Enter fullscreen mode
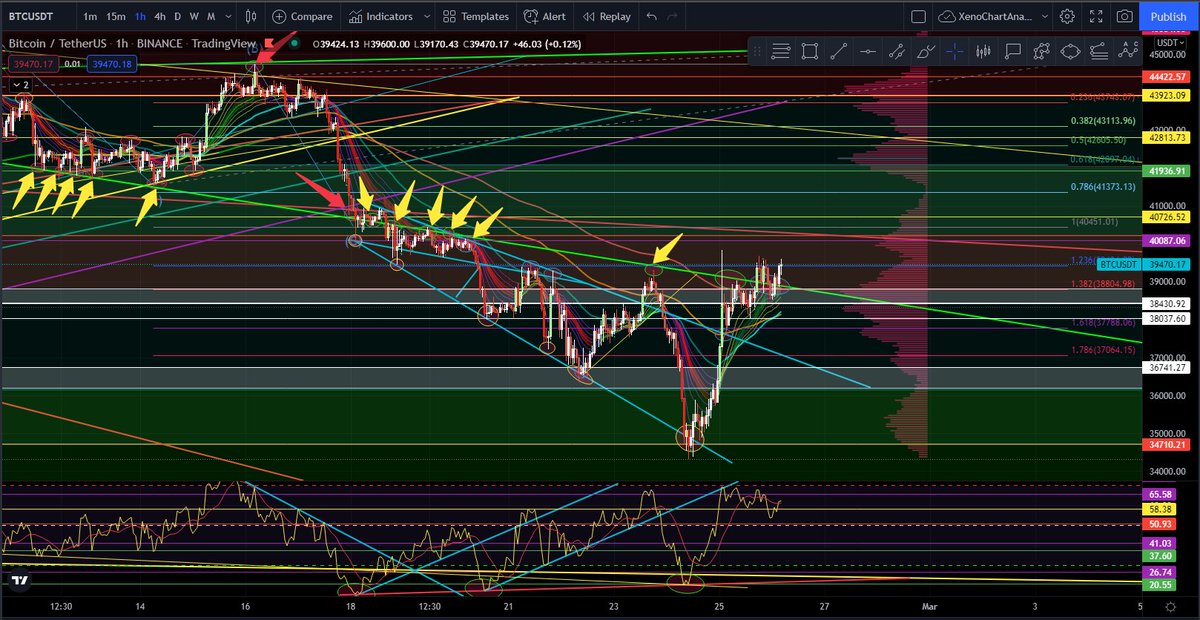Screen dimensions: 1200x620 [x=1096, y=16]
